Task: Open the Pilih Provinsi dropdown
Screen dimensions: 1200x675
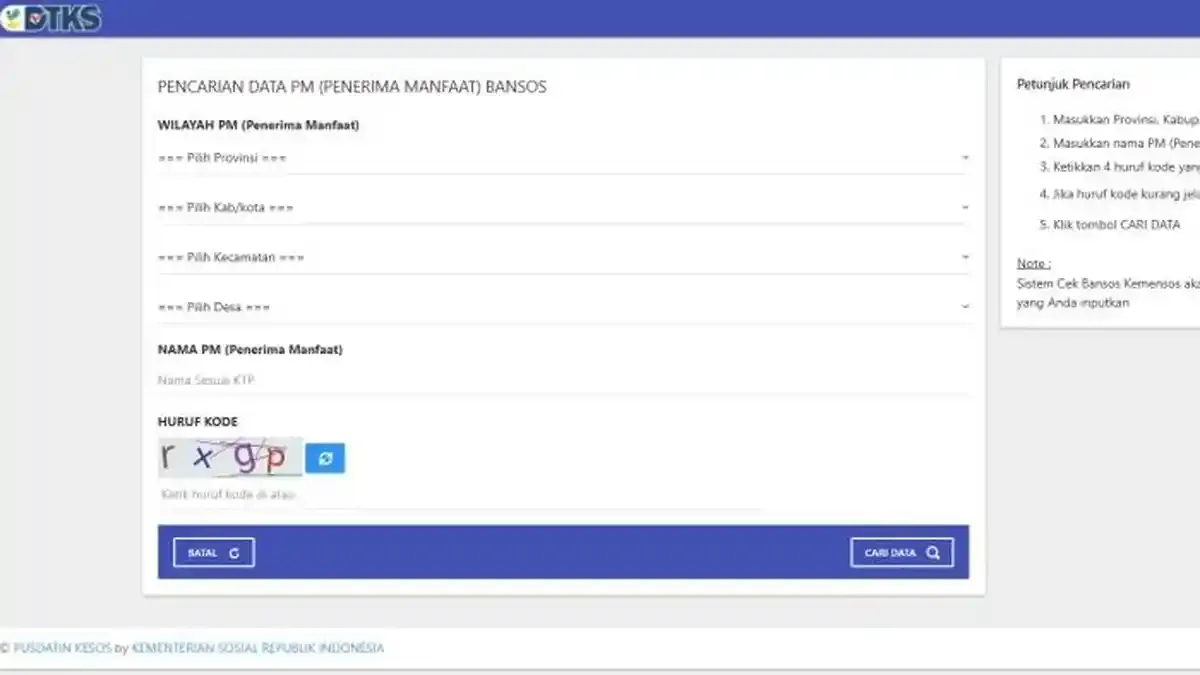Action: [560, 157]
